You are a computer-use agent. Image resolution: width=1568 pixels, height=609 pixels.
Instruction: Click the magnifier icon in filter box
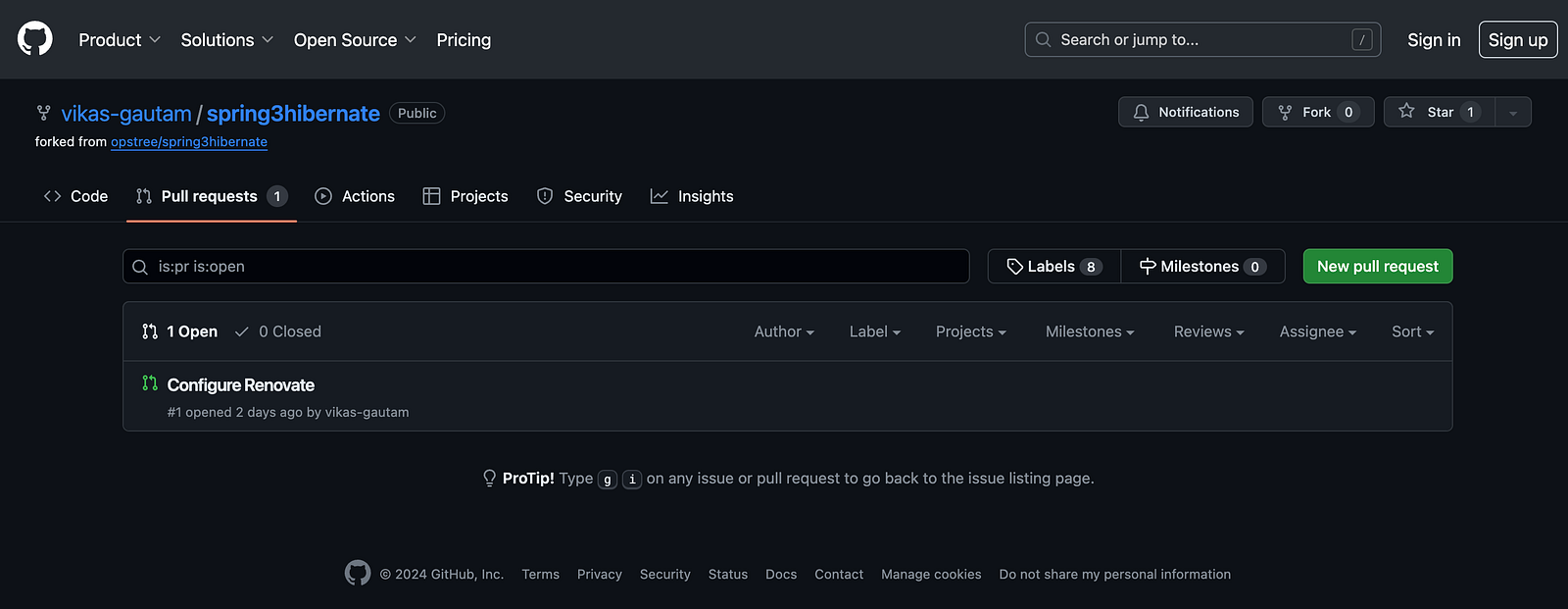[x=140, y=267]
